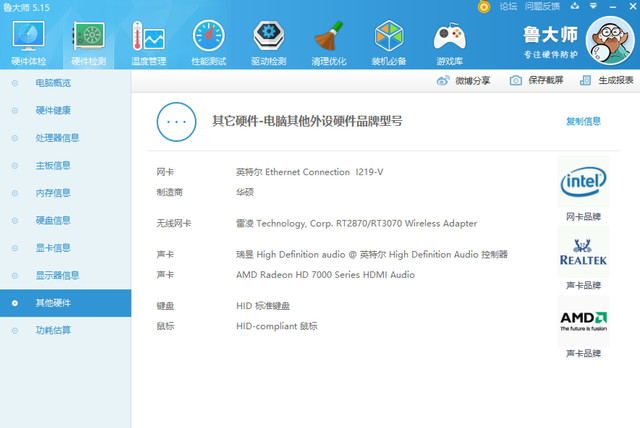This screenshot has height=428, width=640.
Task: Click the round ellipsis 其它硬件 icon
Action: coord(176,122)
